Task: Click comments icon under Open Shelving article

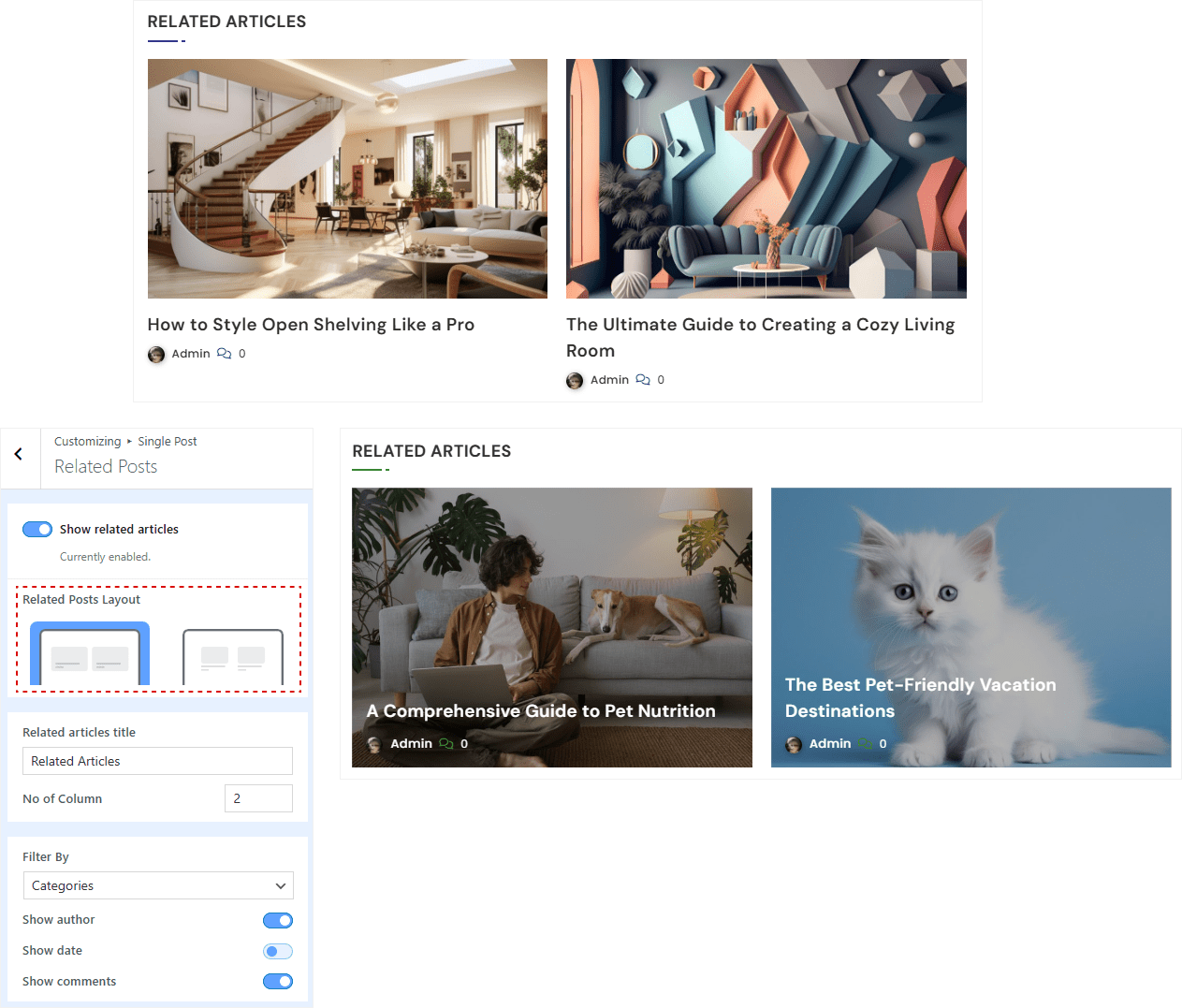Action: click(224, 354)
